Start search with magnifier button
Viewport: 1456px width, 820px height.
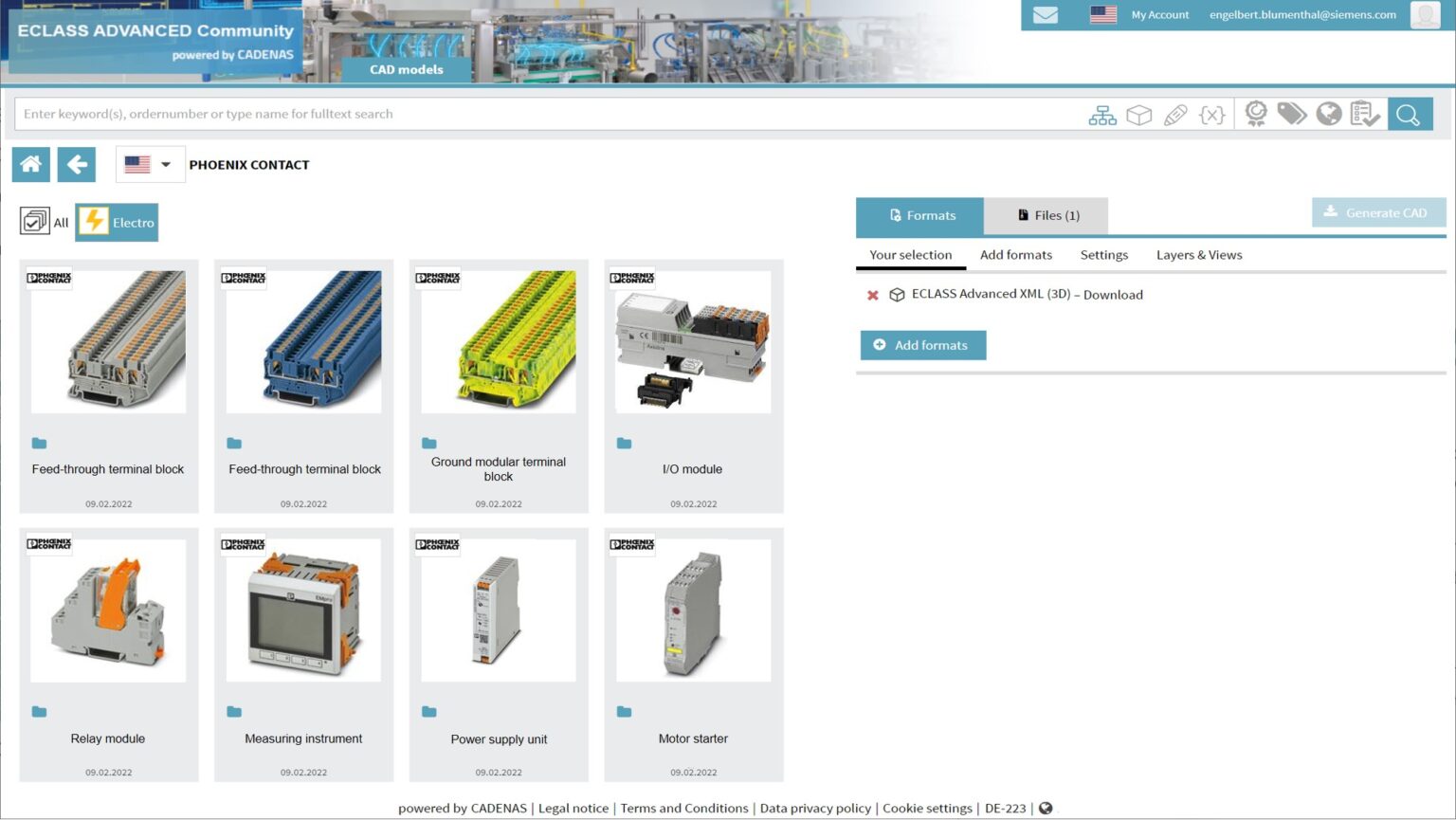pos(1410,114)
